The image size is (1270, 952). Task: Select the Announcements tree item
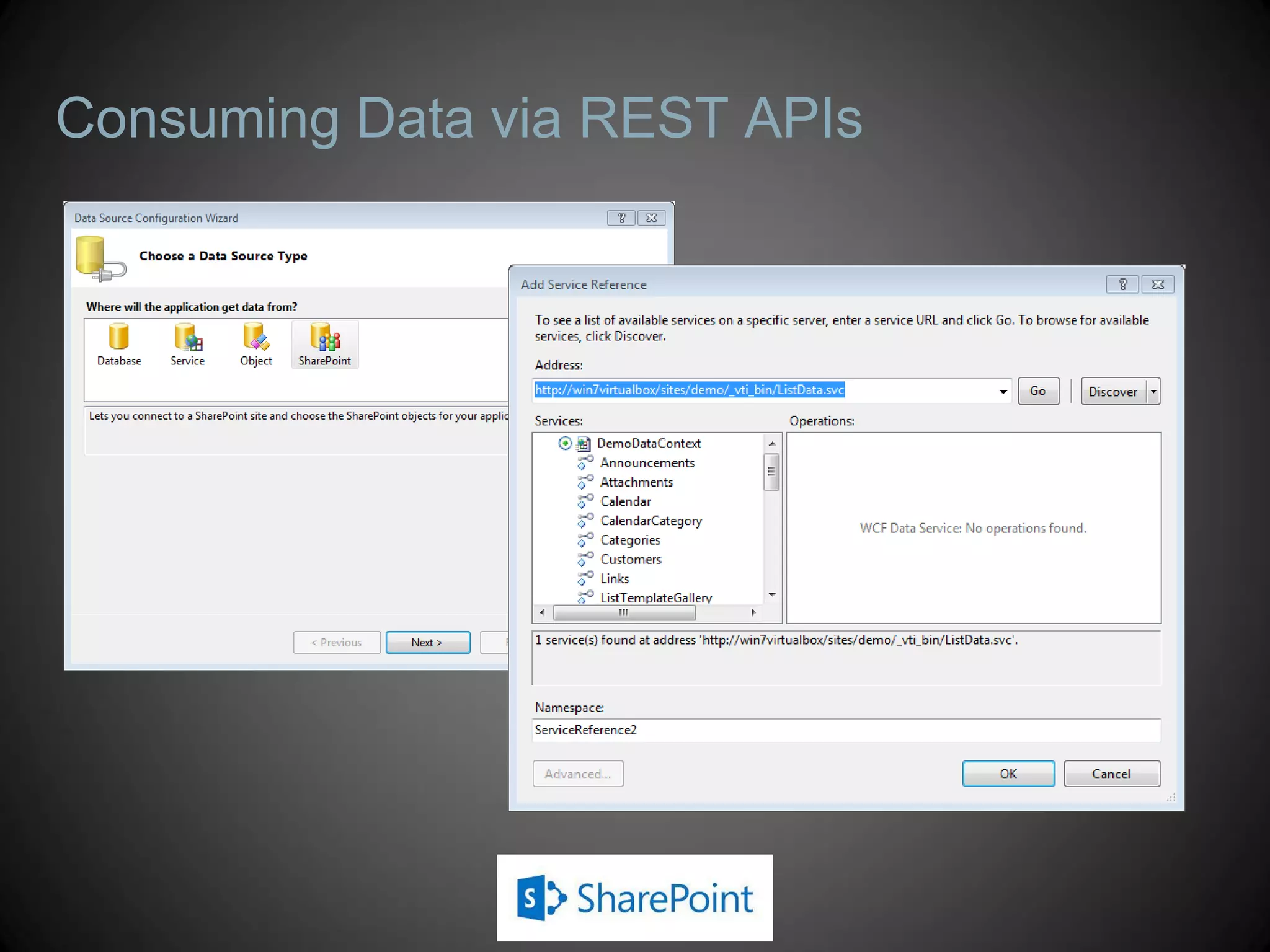[x=647, y=463]
